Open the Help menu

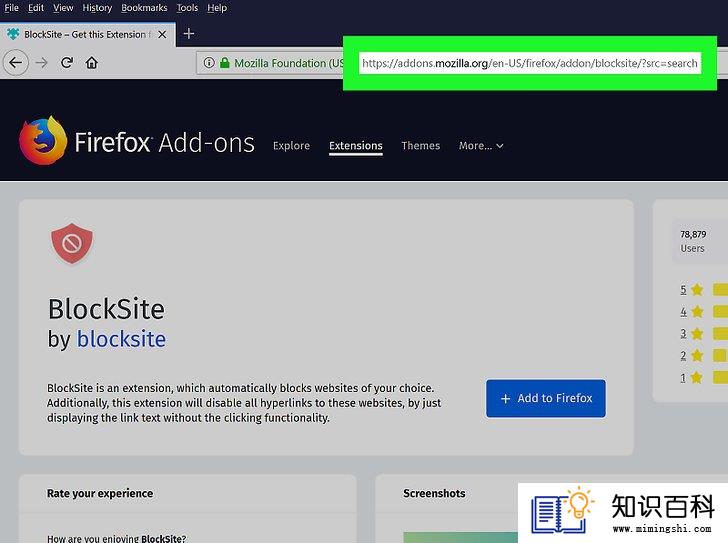pos(217,8)
